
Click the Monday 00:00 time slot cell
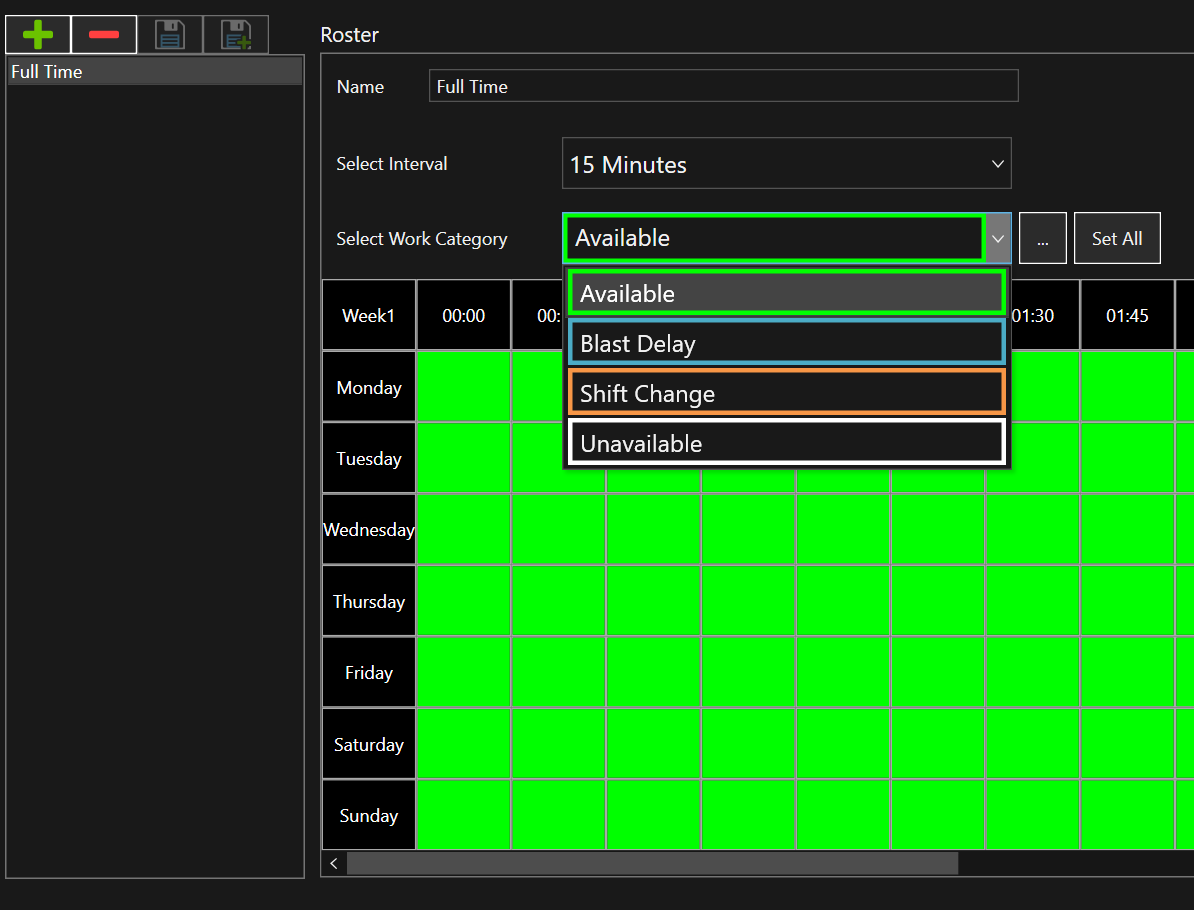click(463, 387)
